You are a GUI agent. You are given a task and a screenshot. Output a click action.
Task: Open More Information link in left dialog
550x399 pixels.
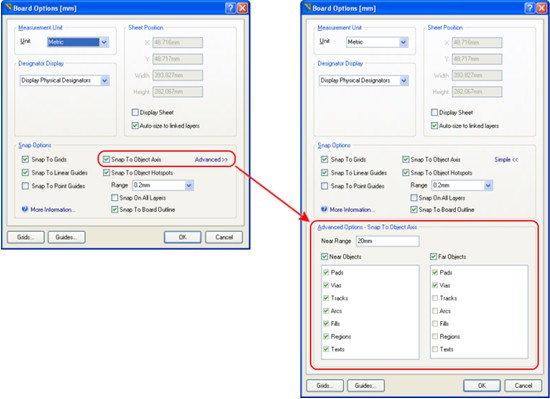click(53, 210)
